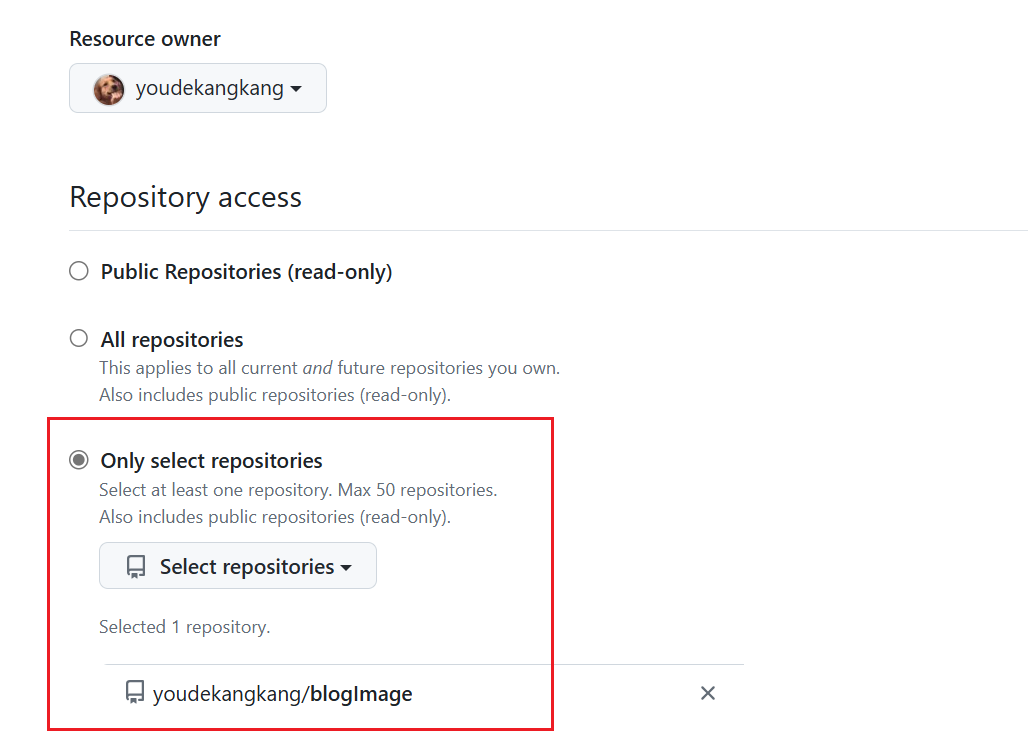
Task: Click the youdekangkang/blogImage repository entry
Action: pyautogui.click(x=282, y=693)
